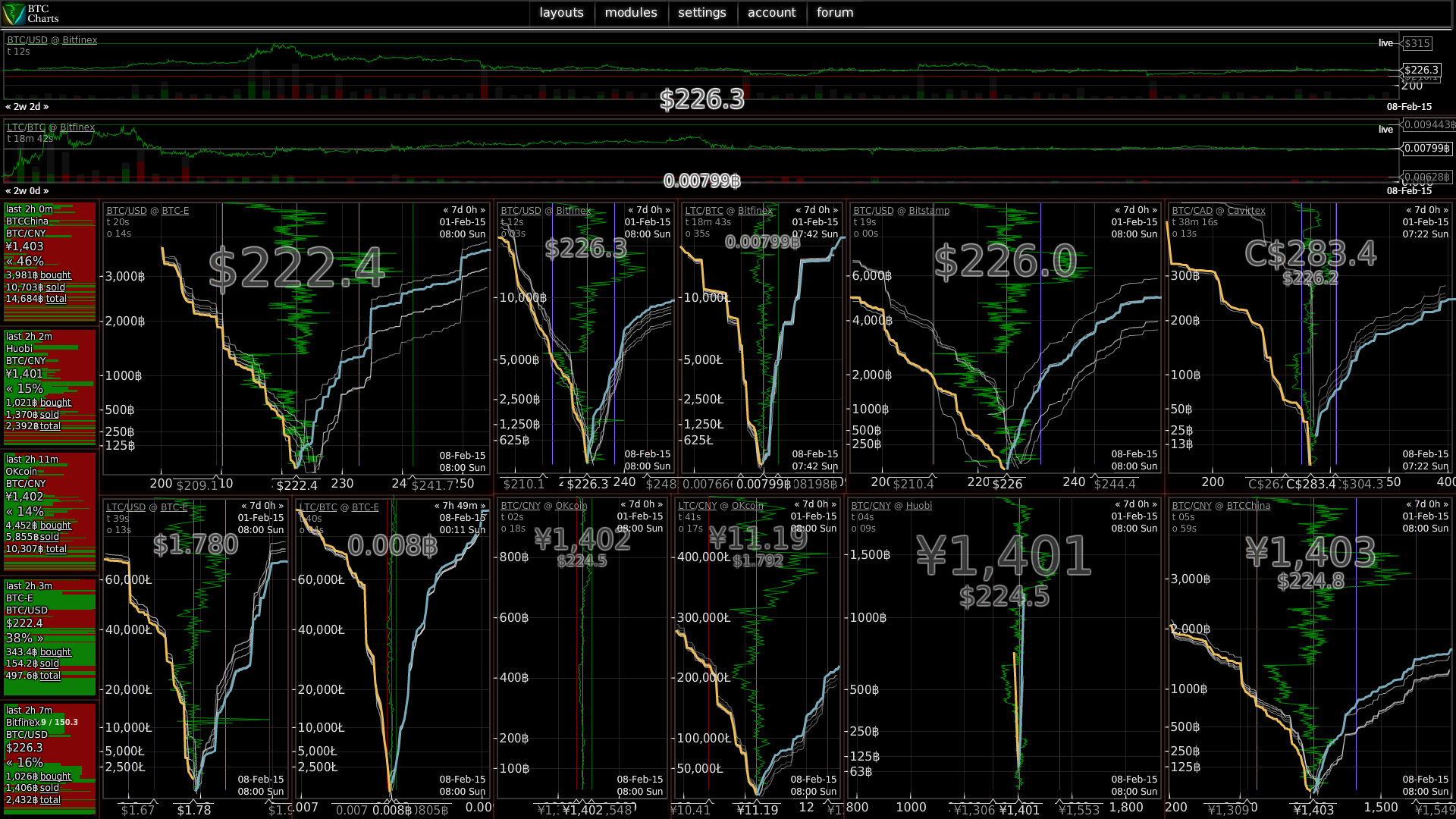
Task: Change the « 7d 0h » range on BTCChina chart
Action: [x=1427, y=504]
